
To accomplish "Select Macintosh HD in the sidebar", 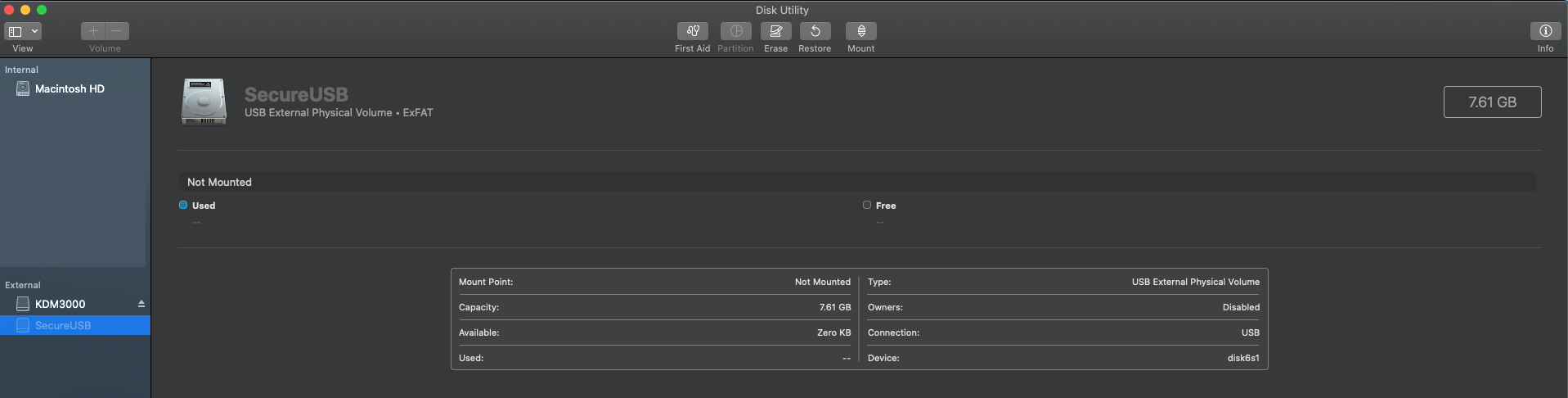I will (70, 88).
